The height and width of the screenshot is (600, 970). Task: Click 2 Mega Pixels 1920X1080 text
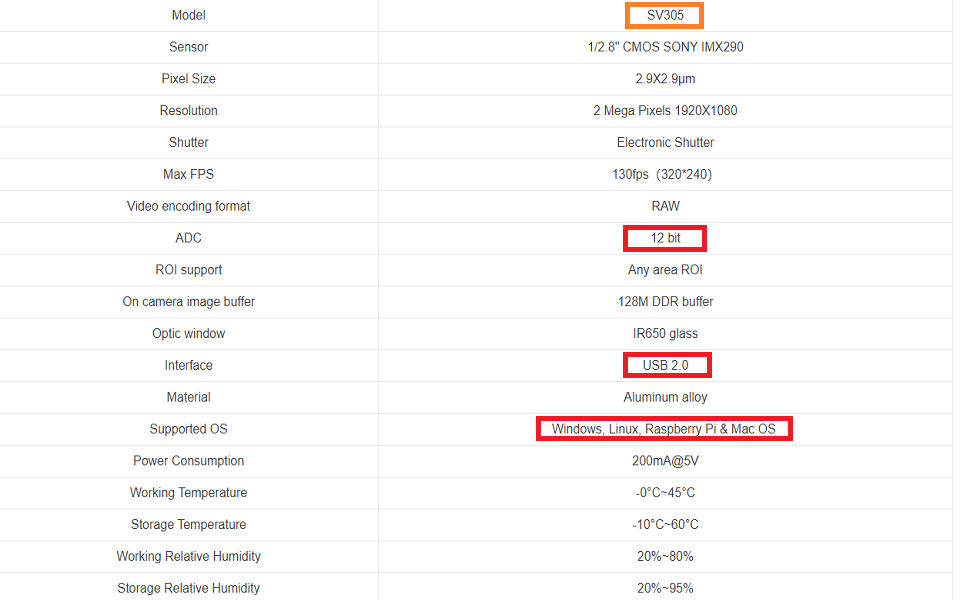665,111
